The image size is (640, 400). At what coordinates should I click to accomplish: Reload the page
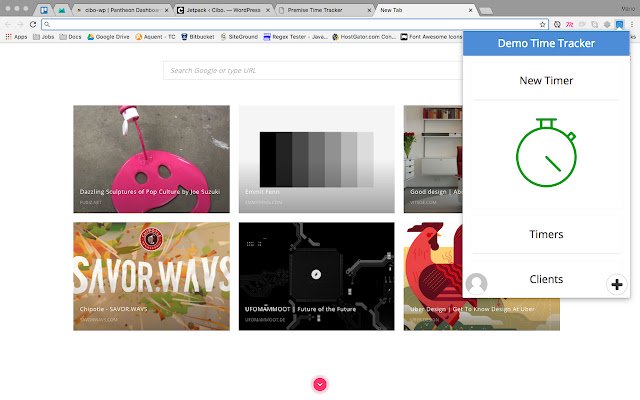tap(33, 24)
